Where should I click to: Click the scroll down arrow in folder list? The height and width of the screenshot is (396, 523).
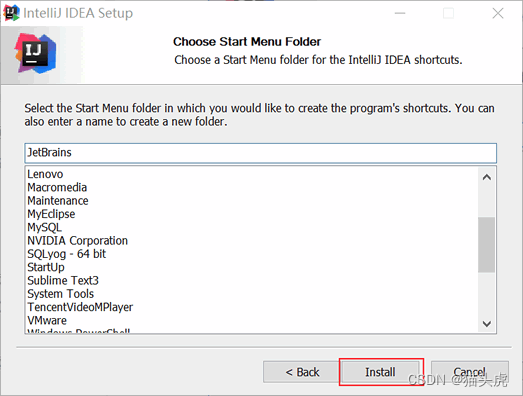pyautogui.click(x=487, y=323)
